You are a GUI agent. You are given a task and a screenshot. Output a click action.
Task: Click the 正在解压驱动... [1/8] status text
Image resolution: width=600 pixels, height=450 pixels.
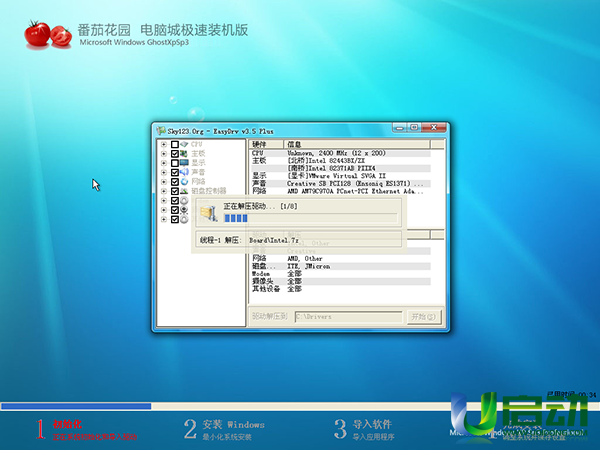coord(260,206)
